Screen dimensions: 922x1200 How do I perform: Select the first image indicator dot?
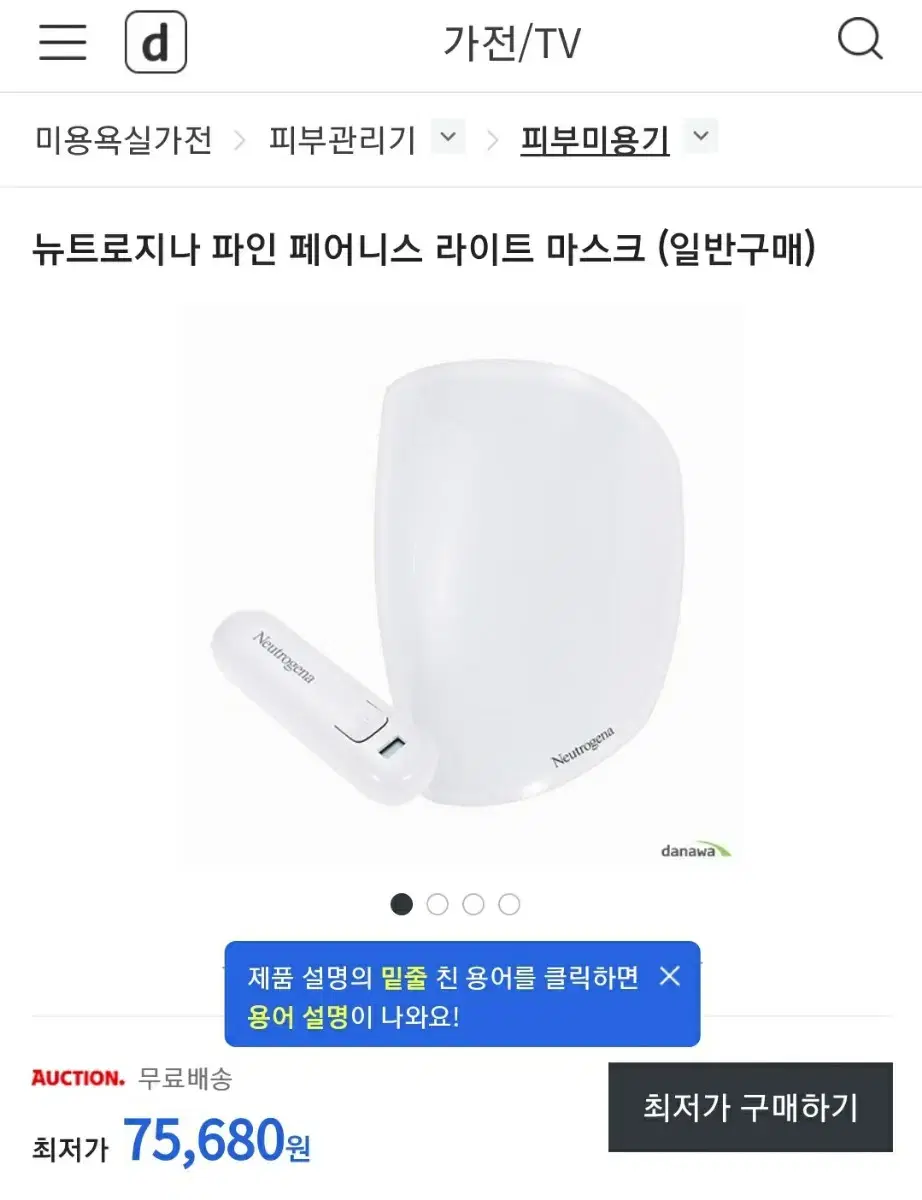tap(401, 904)
